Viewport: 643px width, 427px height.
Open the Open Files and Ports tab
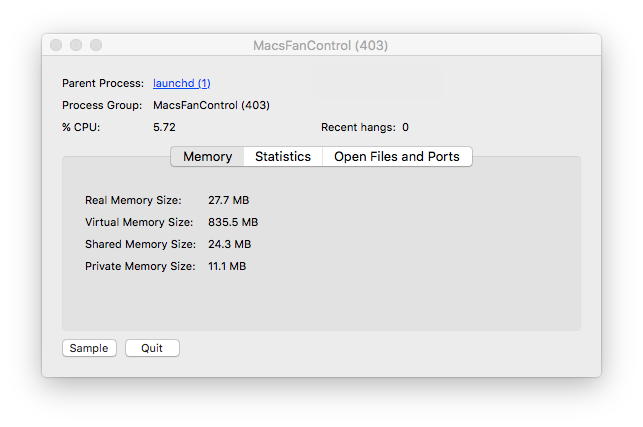coord(397,157)
